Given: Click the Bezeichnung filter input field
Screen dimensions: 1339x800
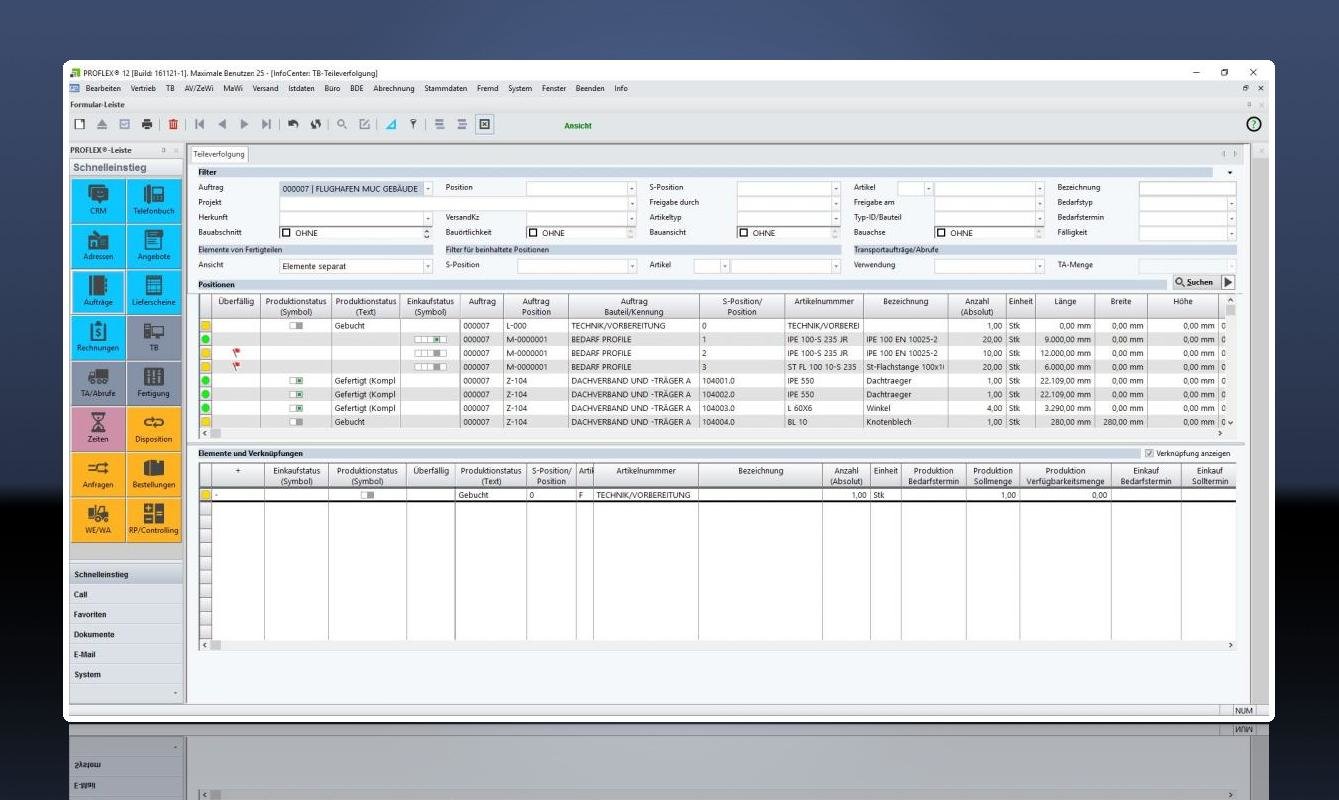Looking at the screenshot, I should point(1186,188).
